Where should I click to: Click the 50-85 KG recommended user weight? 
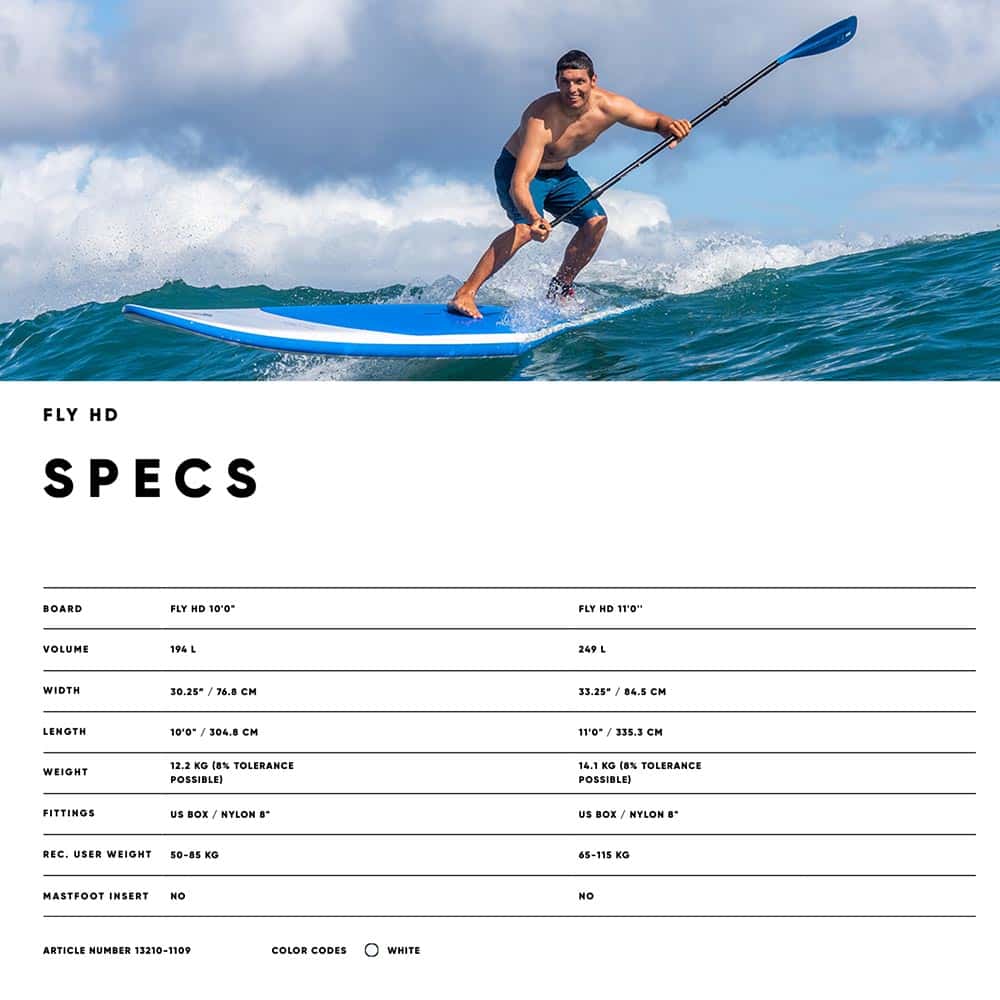coord(196,855)
